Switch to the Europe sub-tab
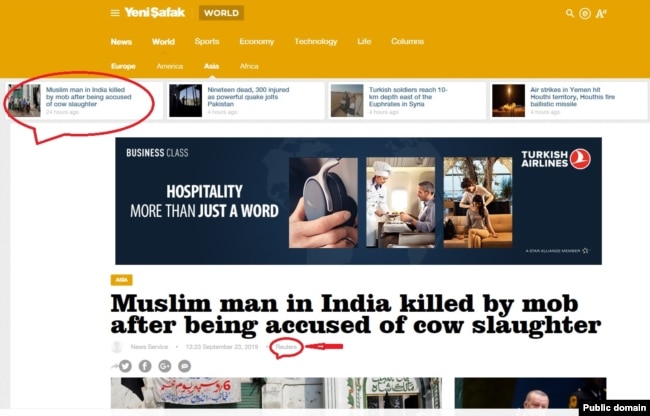Image resolution: width=650 pixels, height=416 pixels. pos(123,66)
